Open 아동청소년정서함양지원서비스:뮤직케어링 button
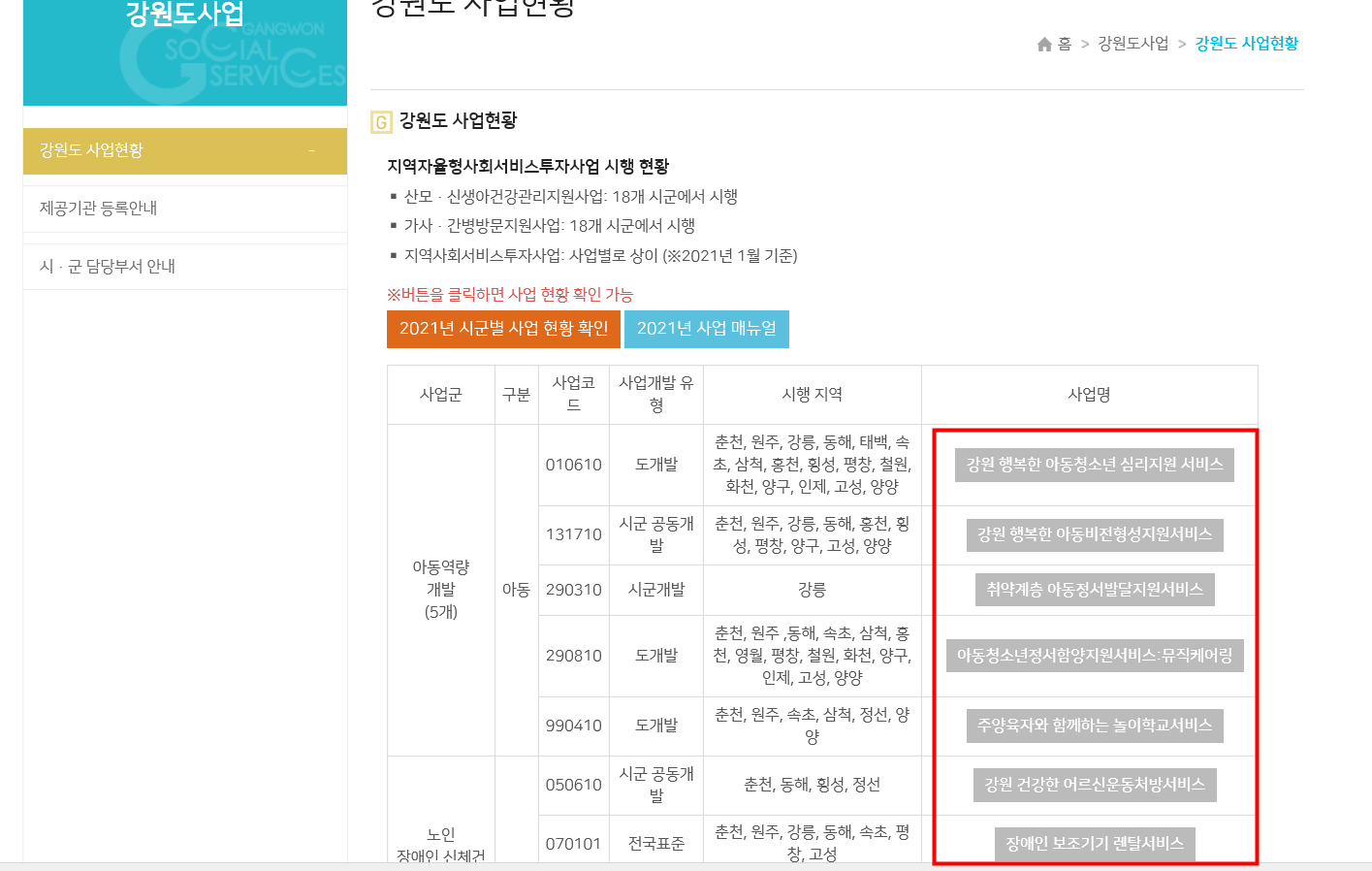Viewport: 1372px width, 871px height. (x=1094, y=656)
